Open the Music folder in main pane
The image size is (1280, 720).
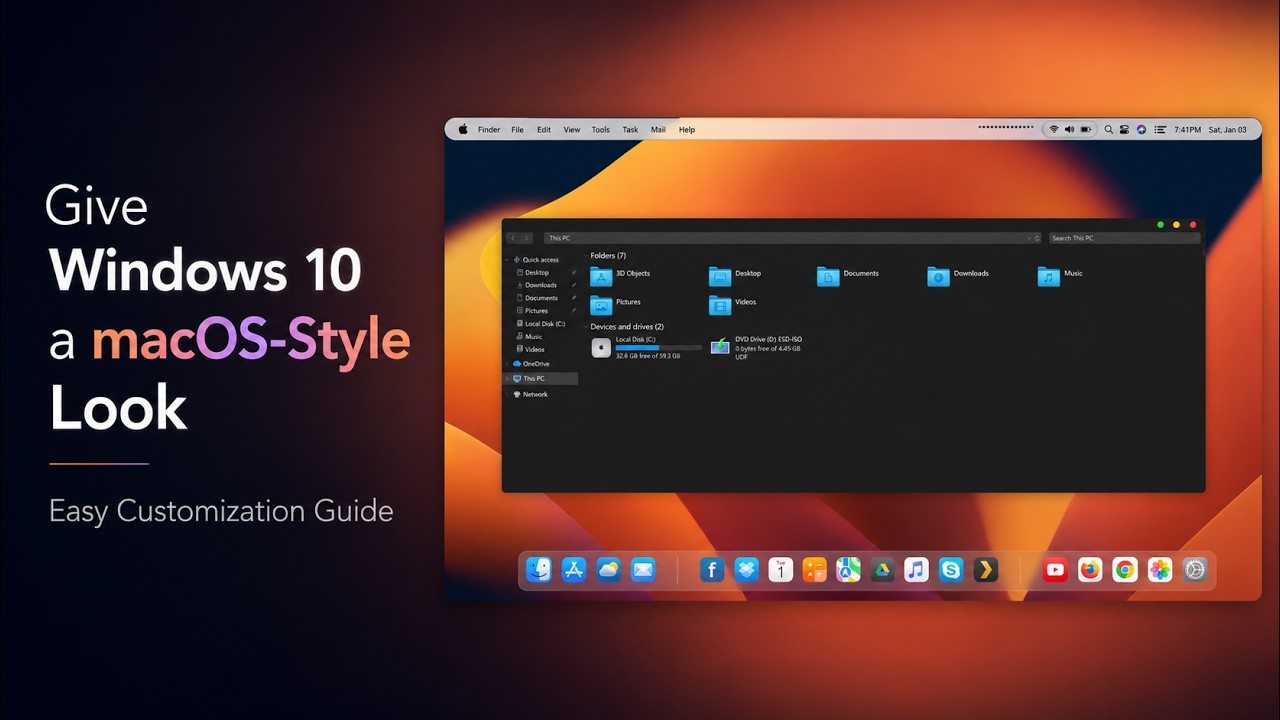1060,274
